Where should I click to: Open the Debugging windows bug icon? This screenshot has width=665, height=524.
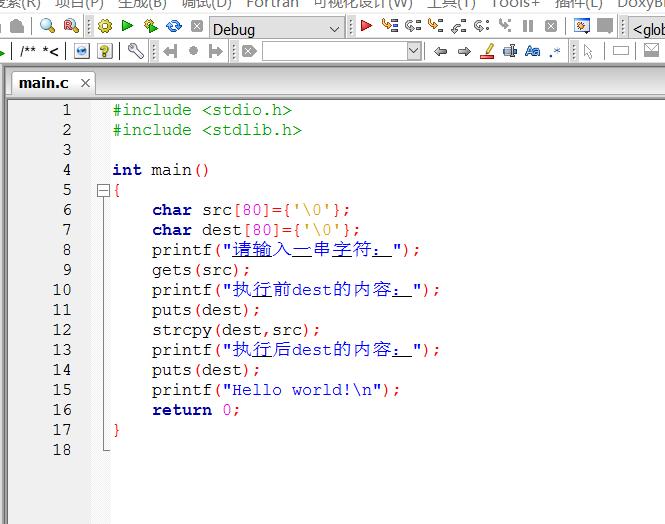(581, 26)
